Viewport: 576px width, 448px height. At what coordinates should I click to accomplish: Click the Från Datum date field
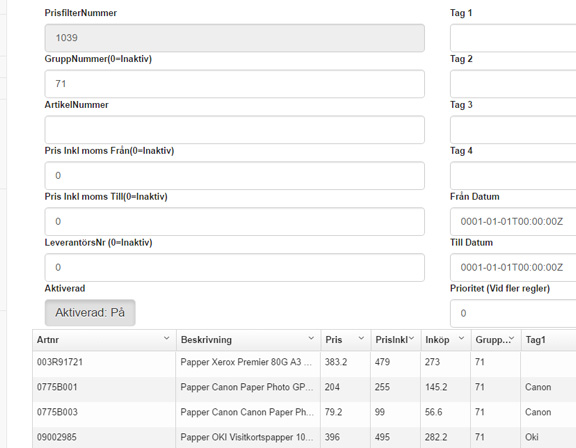[x=513, y=221]
